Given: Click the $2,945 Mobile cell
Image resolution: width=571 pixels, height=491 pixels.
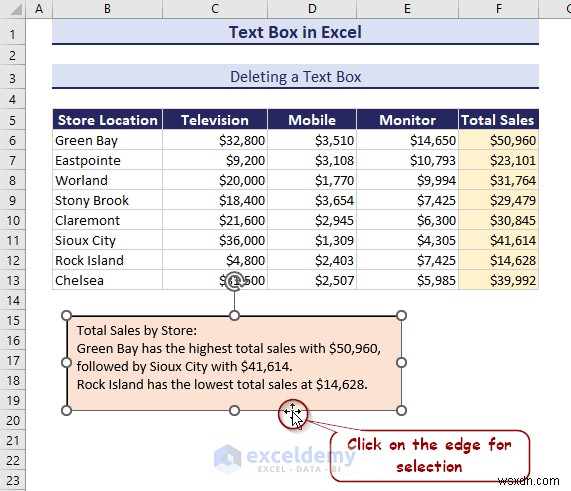Looking at the screenshot, I should coord(312,220).
